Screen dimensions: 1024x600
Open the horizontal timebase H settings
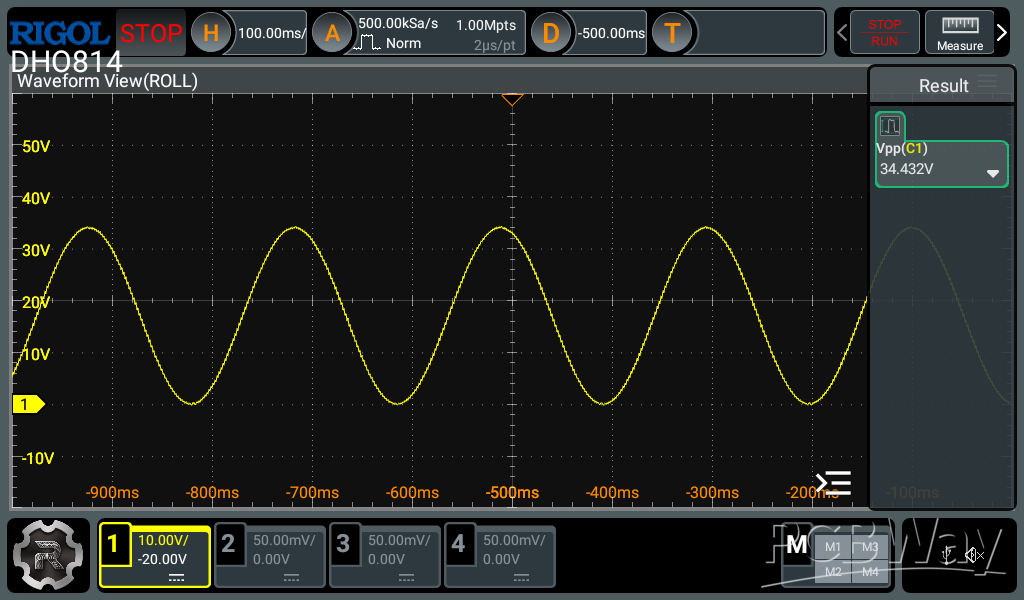[211, 33]
